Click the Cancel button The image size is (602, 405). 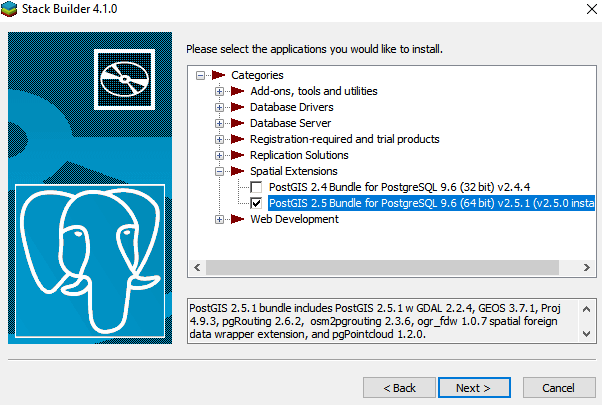pyautogui.click(x=559, y=388)
